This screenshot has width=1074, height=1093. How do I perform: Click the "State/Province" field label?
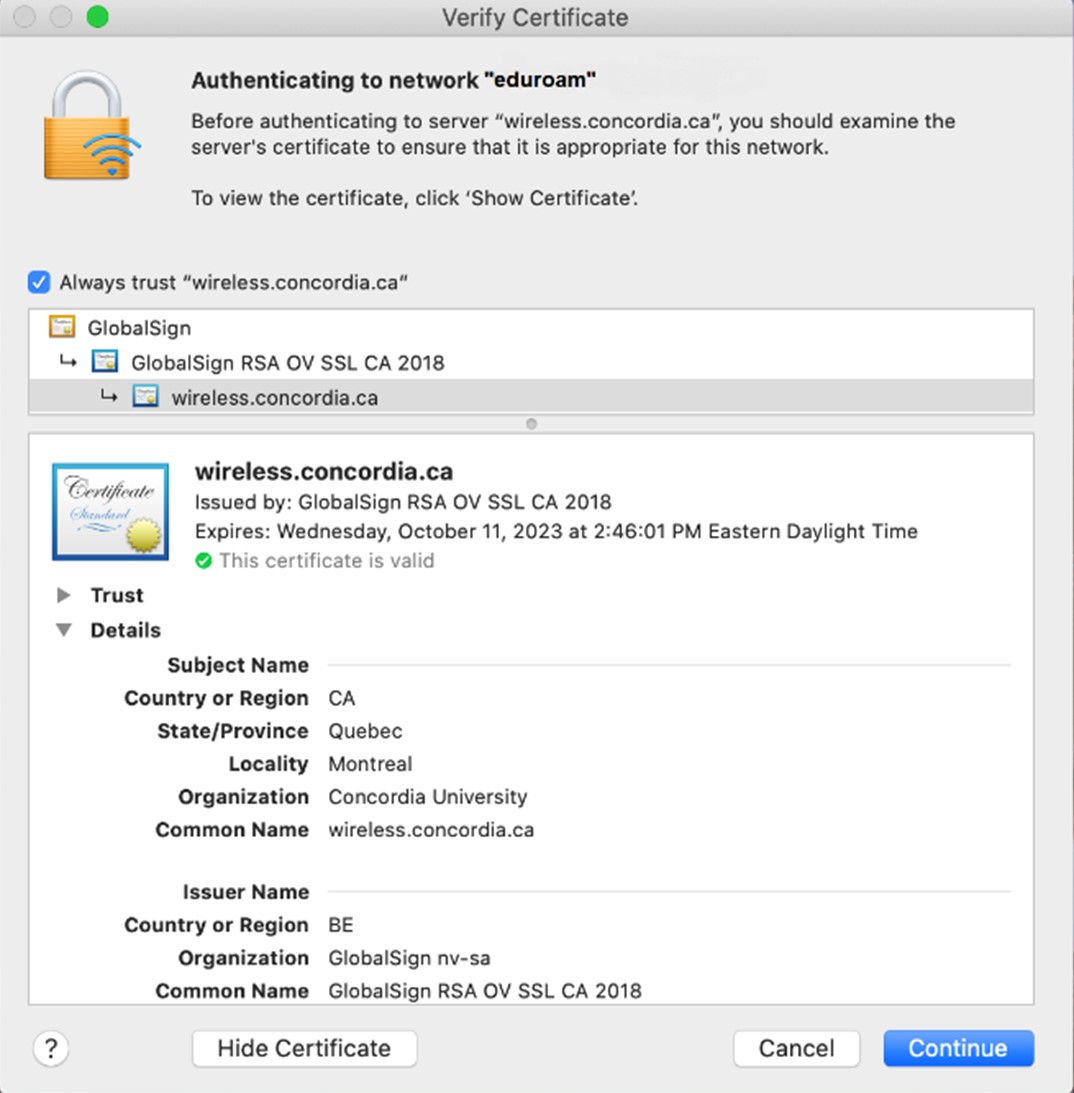click(x=233, y=731)
